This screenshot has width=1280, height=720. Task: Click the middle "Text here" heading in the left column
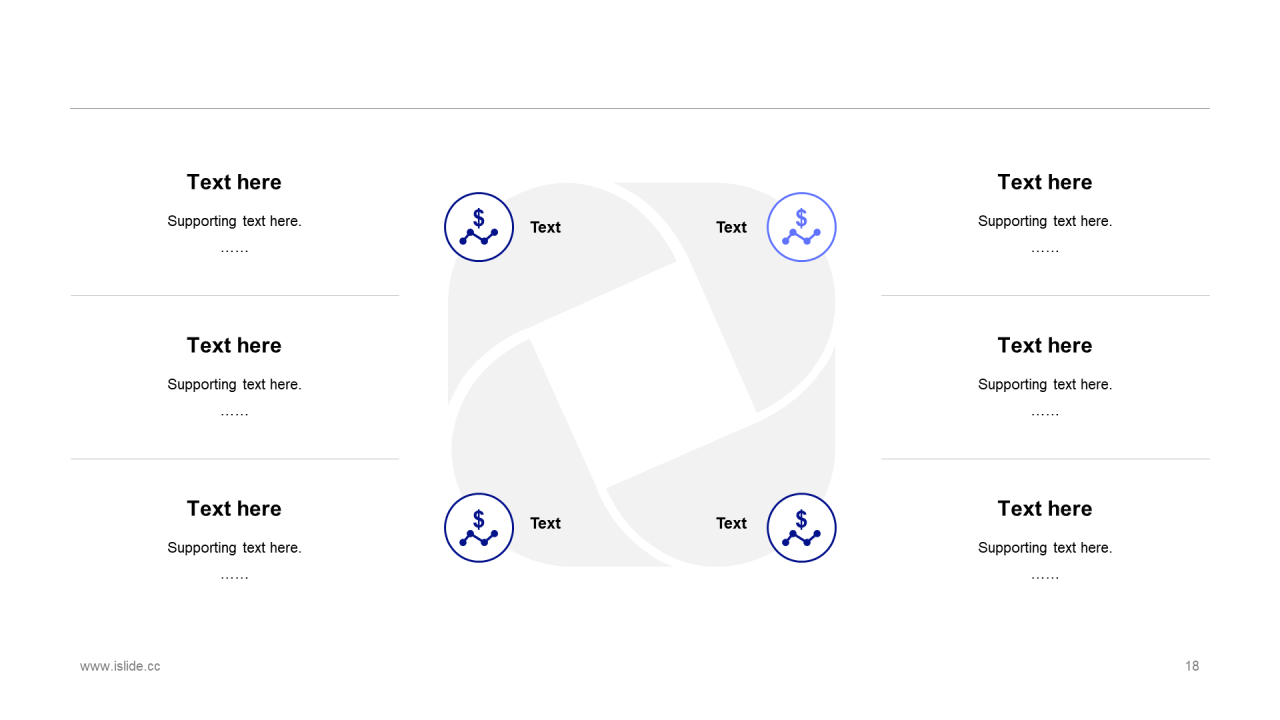234,345
